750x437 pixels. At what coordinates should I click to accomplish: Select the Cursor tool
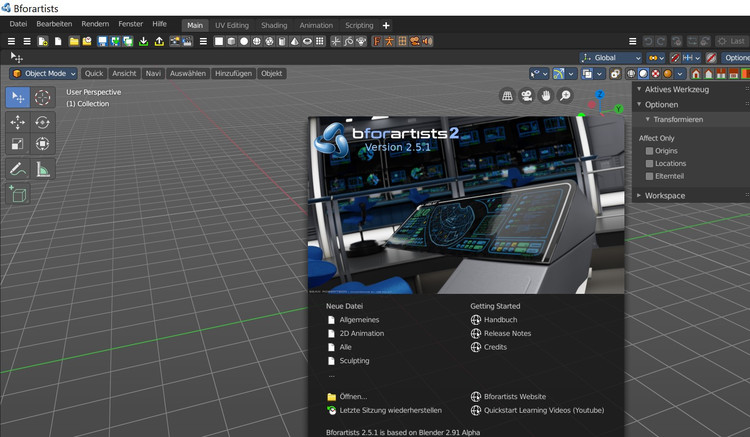(42, 98)
